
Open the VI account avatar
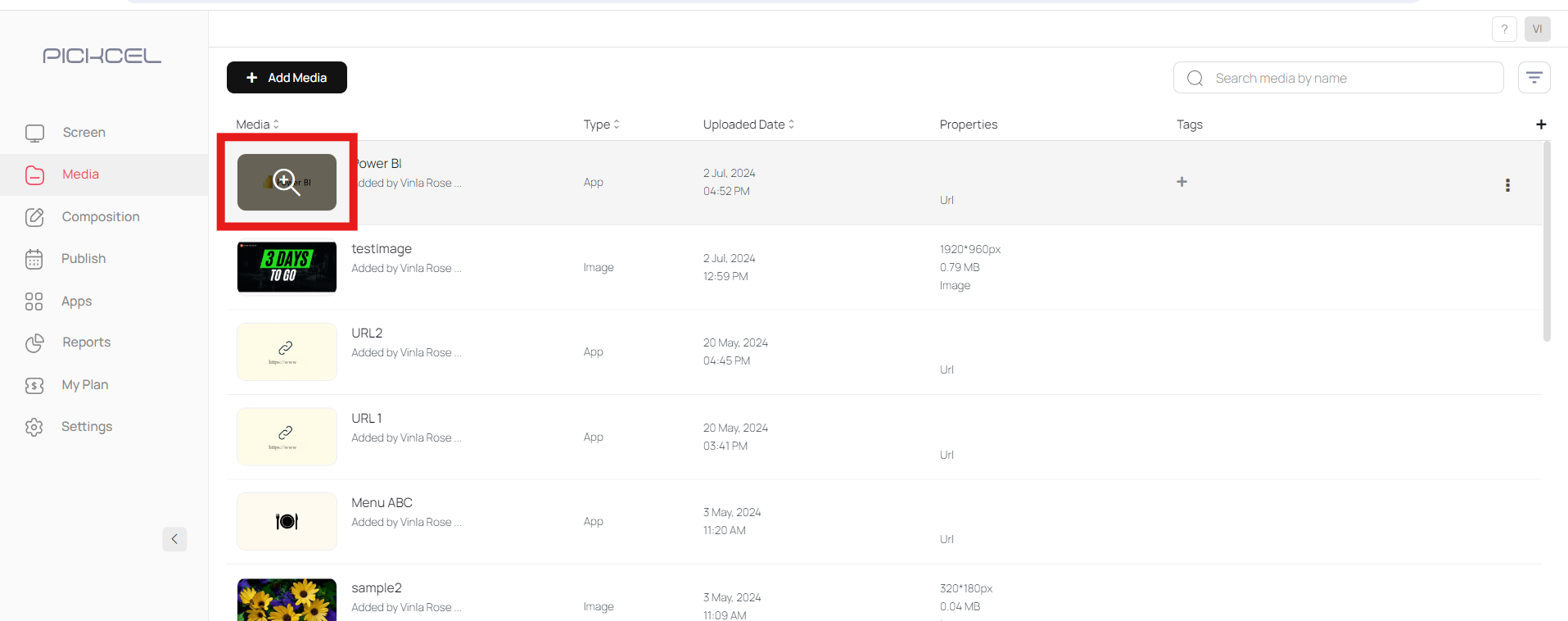click(1538, 29)
